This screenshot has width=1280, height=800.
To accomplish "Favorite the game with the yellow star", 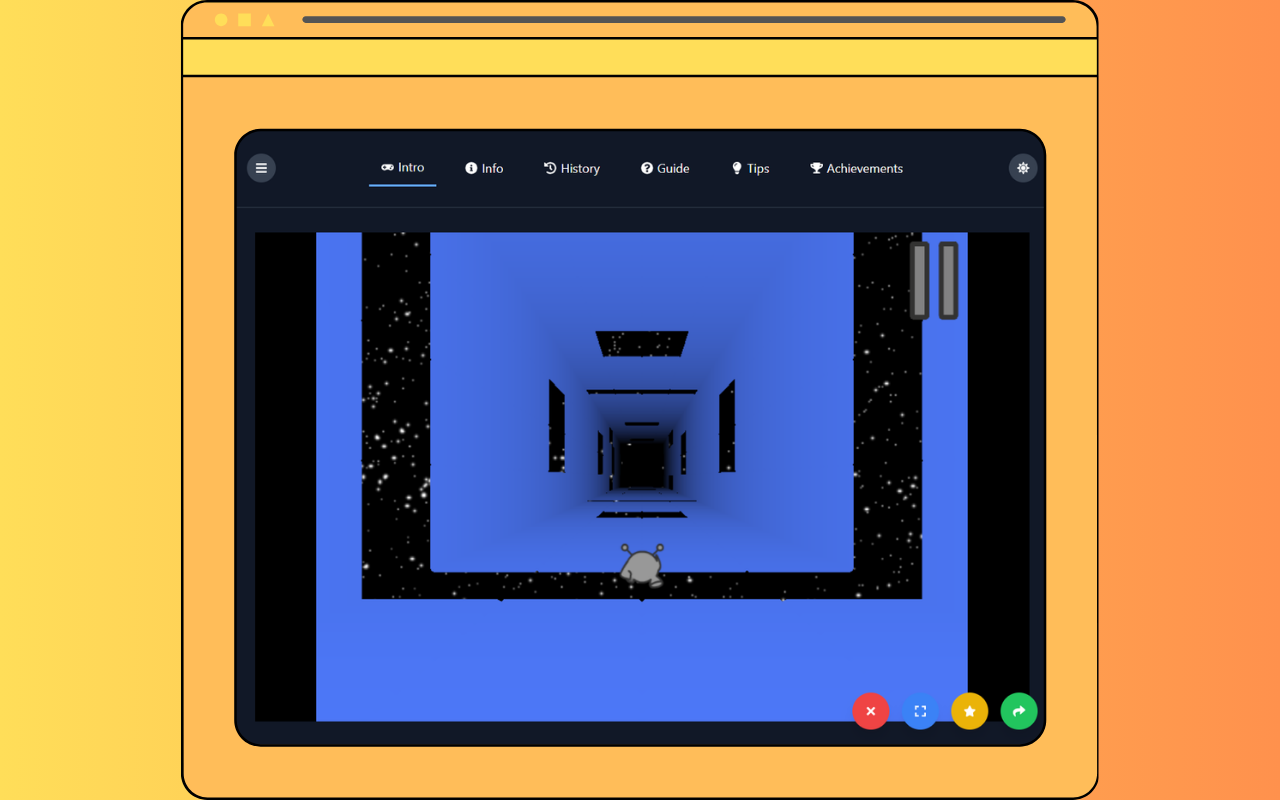I will (969, 711).
